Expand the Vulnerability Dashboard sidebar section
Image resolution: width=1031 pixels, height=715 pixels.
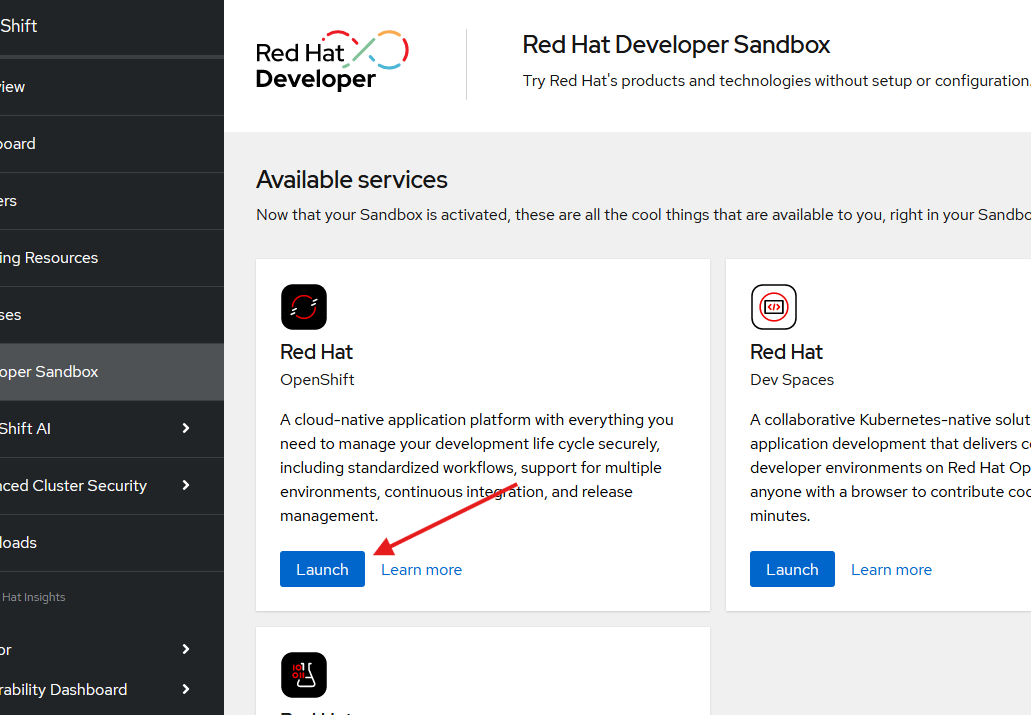112,689
